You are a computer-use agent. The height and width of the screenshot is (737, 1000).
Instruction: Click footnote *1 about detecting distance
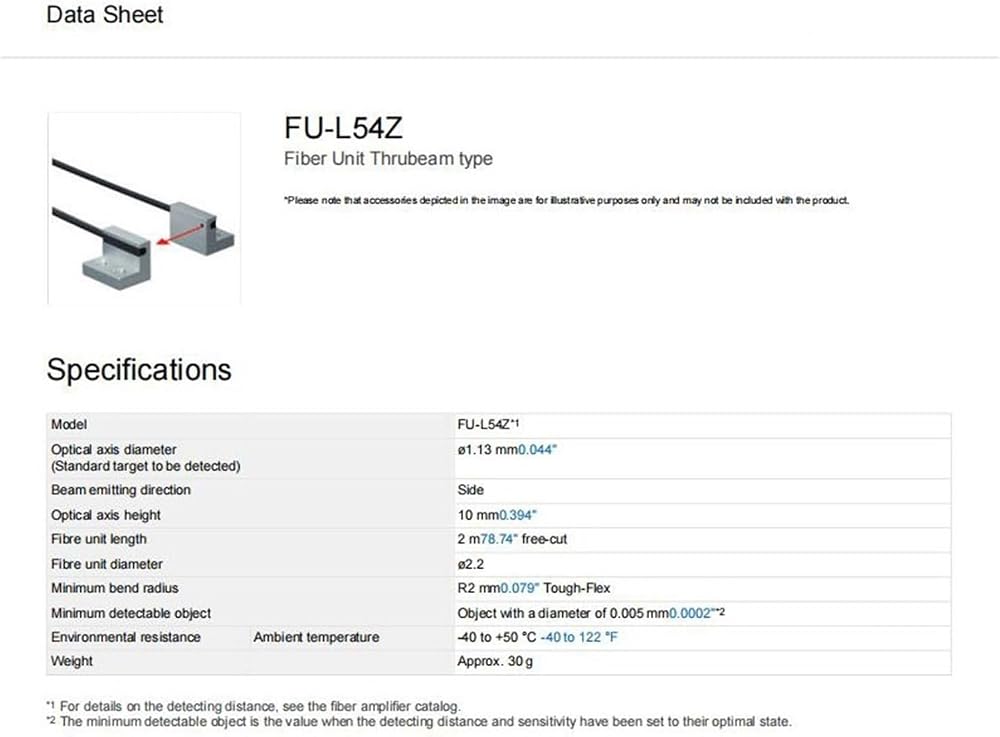point(253,706)
